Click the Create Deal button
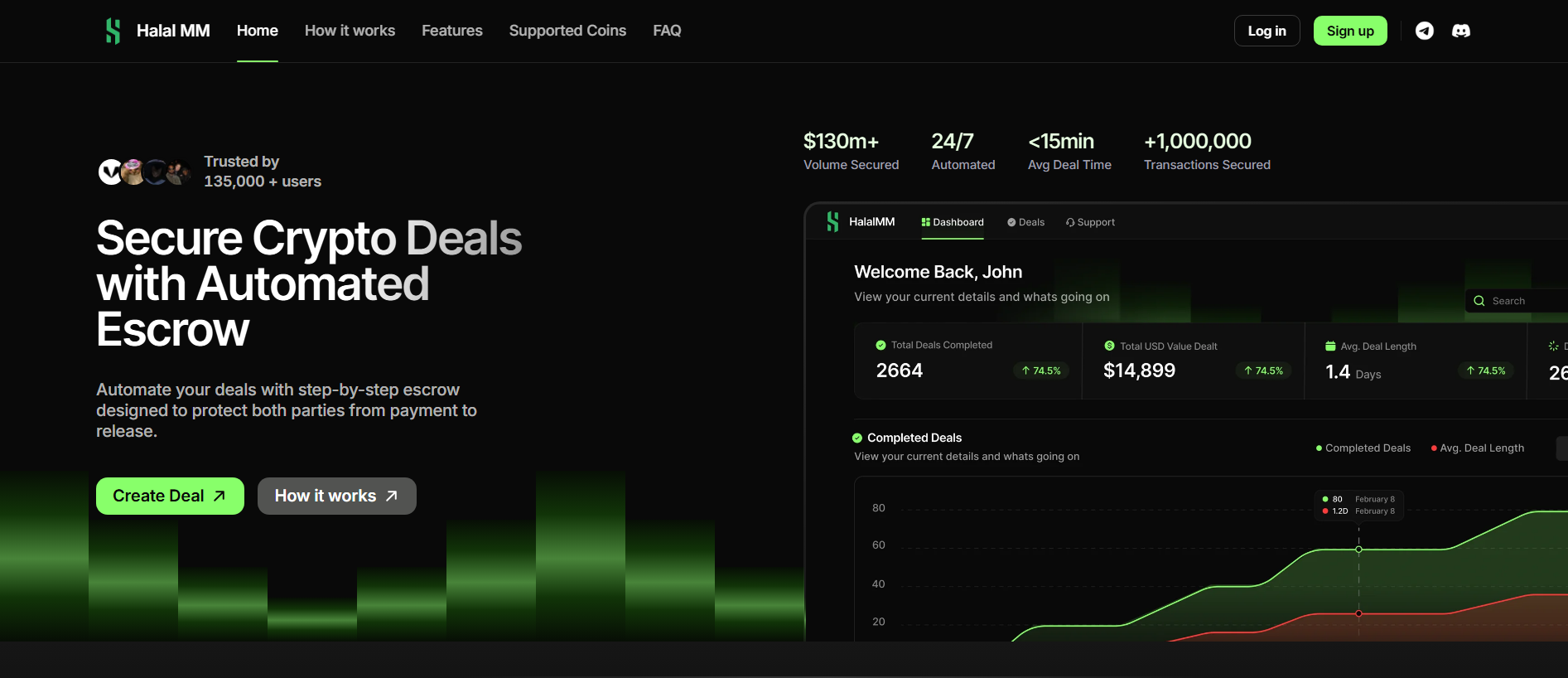 click(170, 496)
